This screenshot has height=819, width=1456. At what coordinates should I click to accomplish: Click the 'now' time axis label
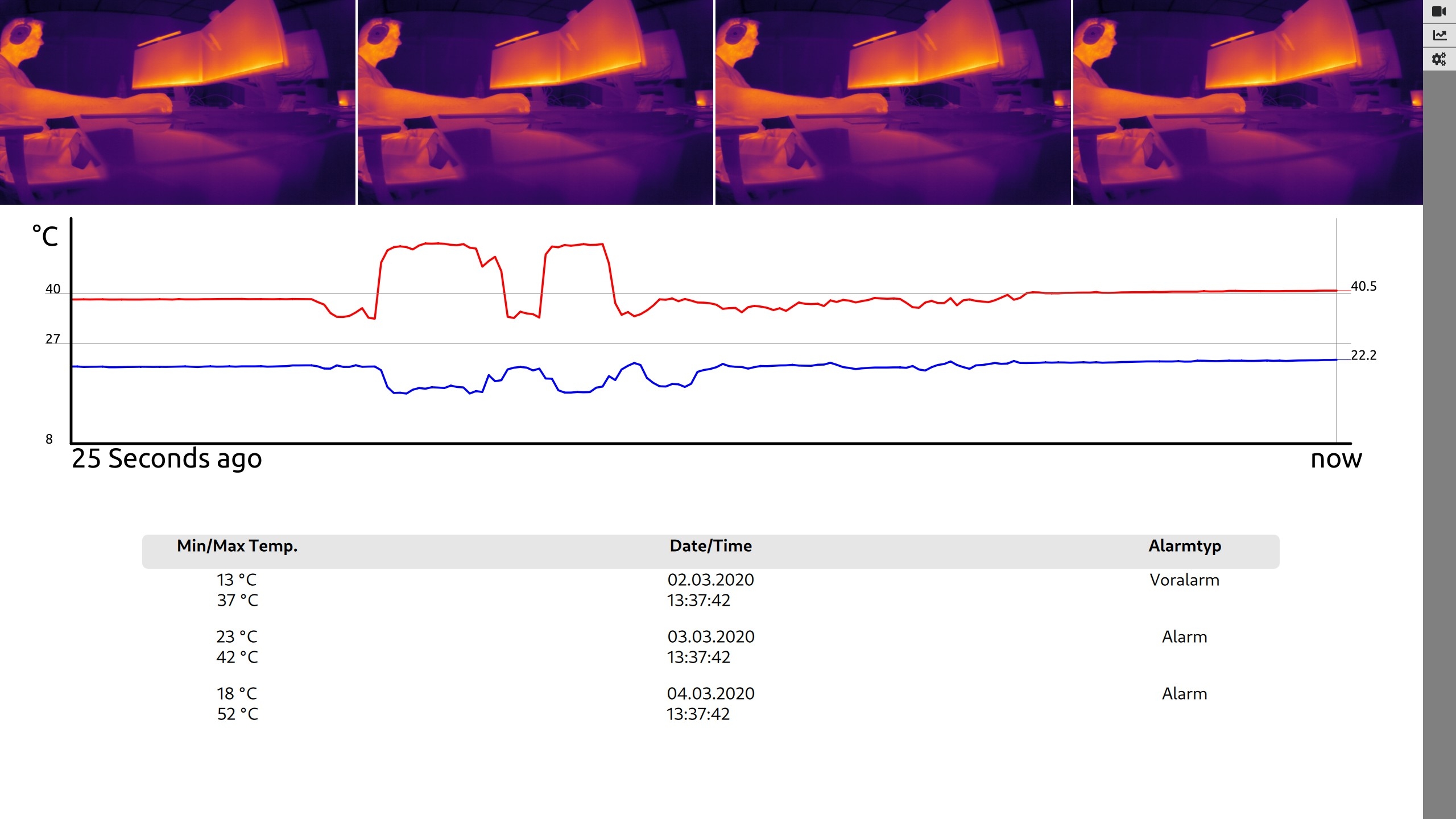click(1336, 459)
